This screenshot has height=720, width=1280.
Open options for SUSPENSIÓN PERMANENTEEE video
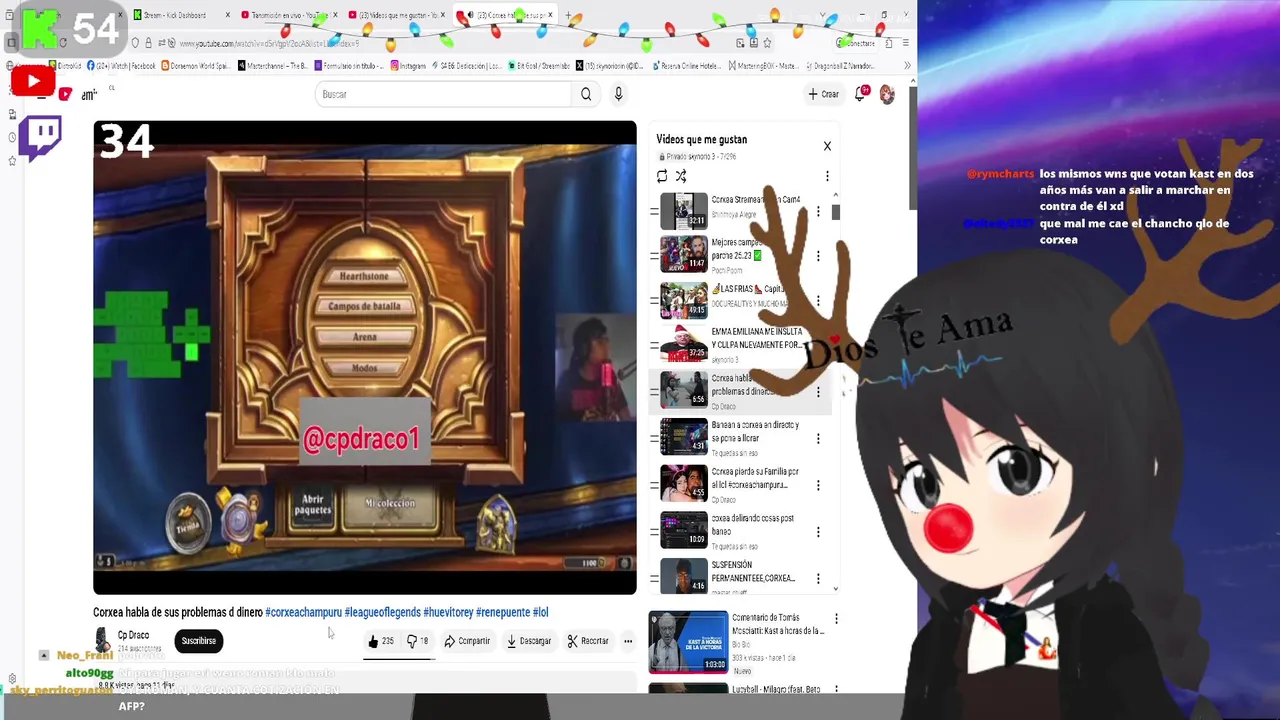coord(818,578)
